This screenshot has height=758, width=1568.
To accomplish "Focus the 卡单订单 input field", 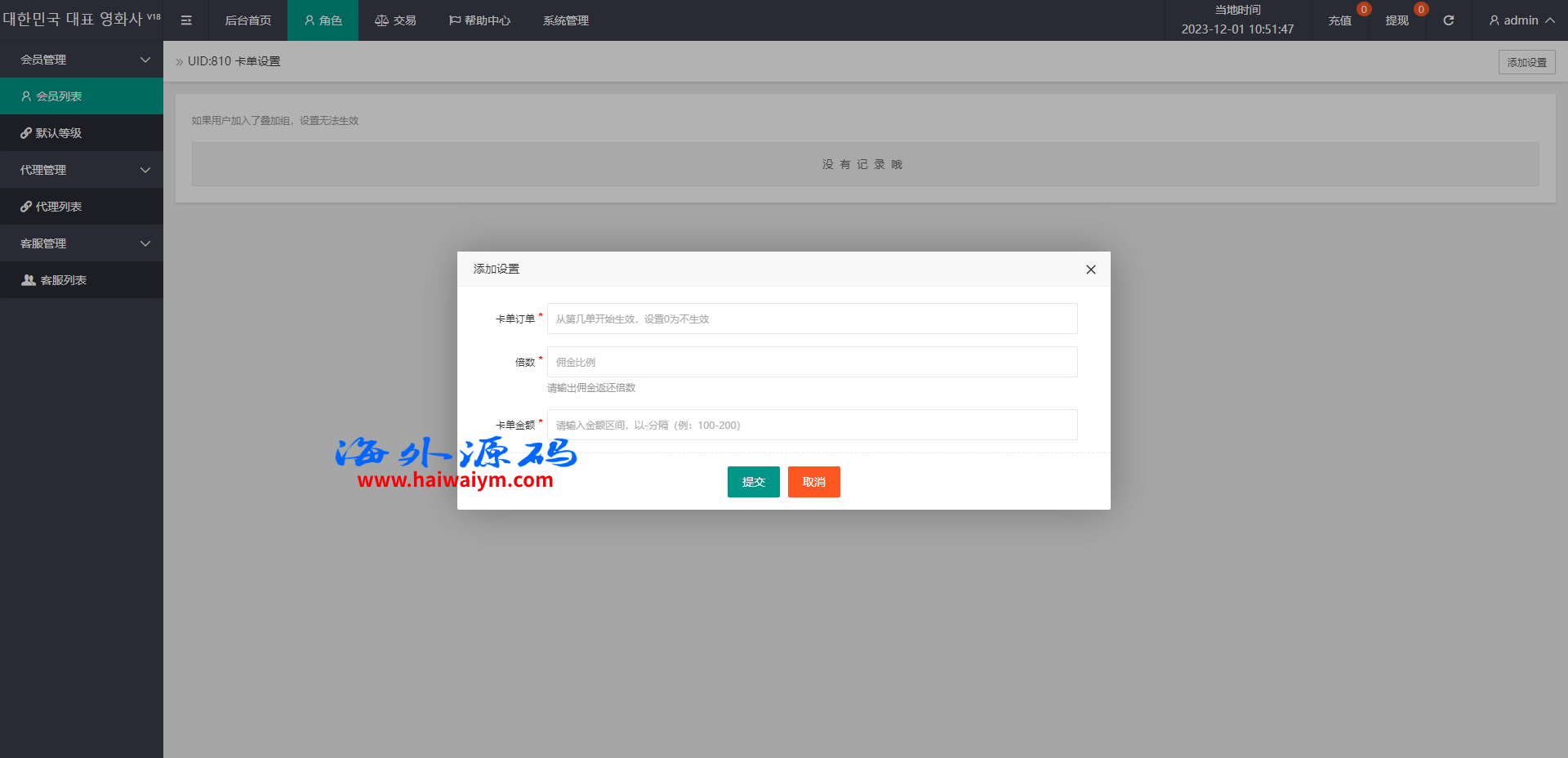I will coord(812,319).
